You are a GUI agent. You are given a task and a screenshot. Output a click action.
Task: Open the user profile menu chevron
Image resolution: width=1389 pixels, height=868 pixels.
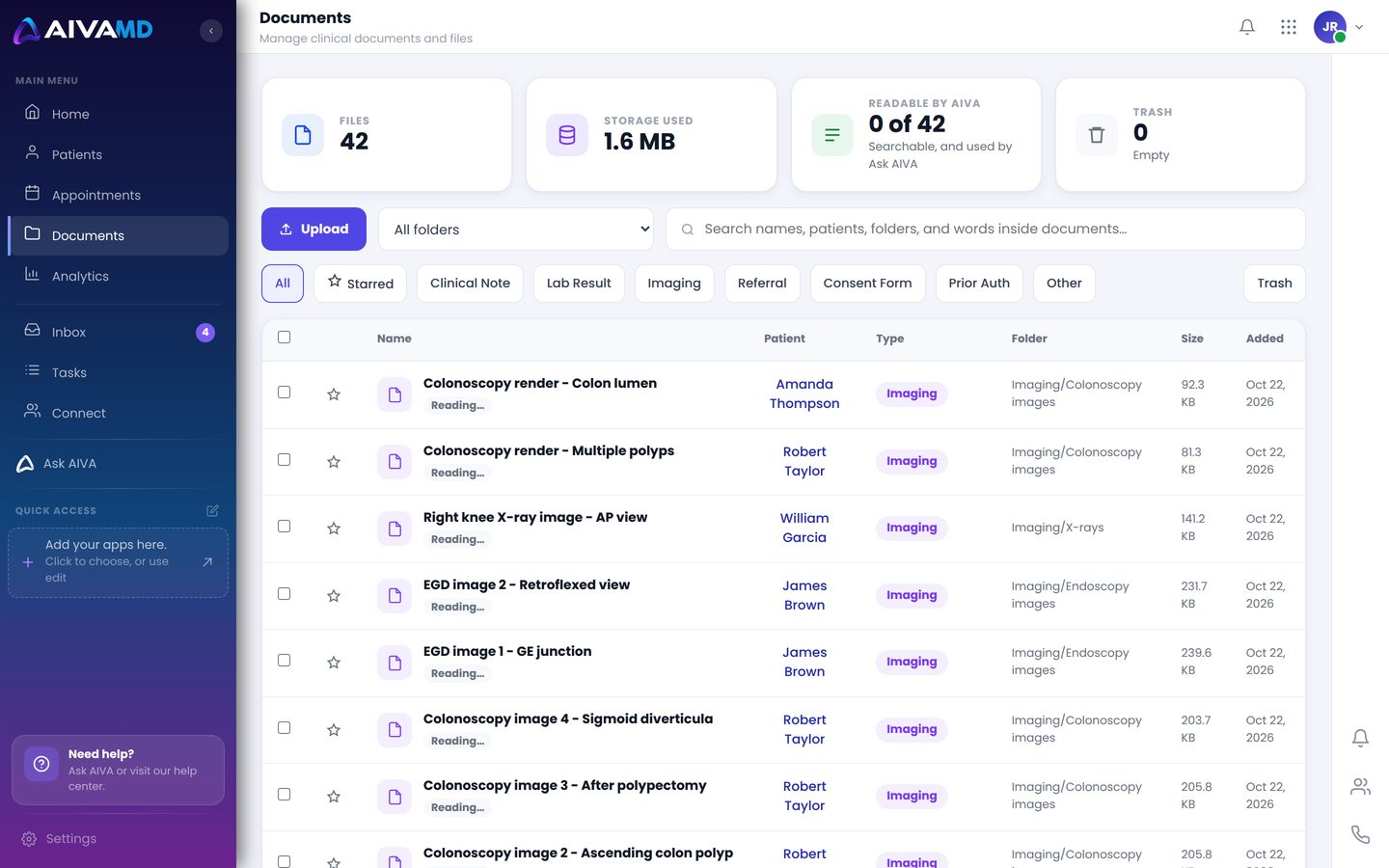(x=1359, y=27)
